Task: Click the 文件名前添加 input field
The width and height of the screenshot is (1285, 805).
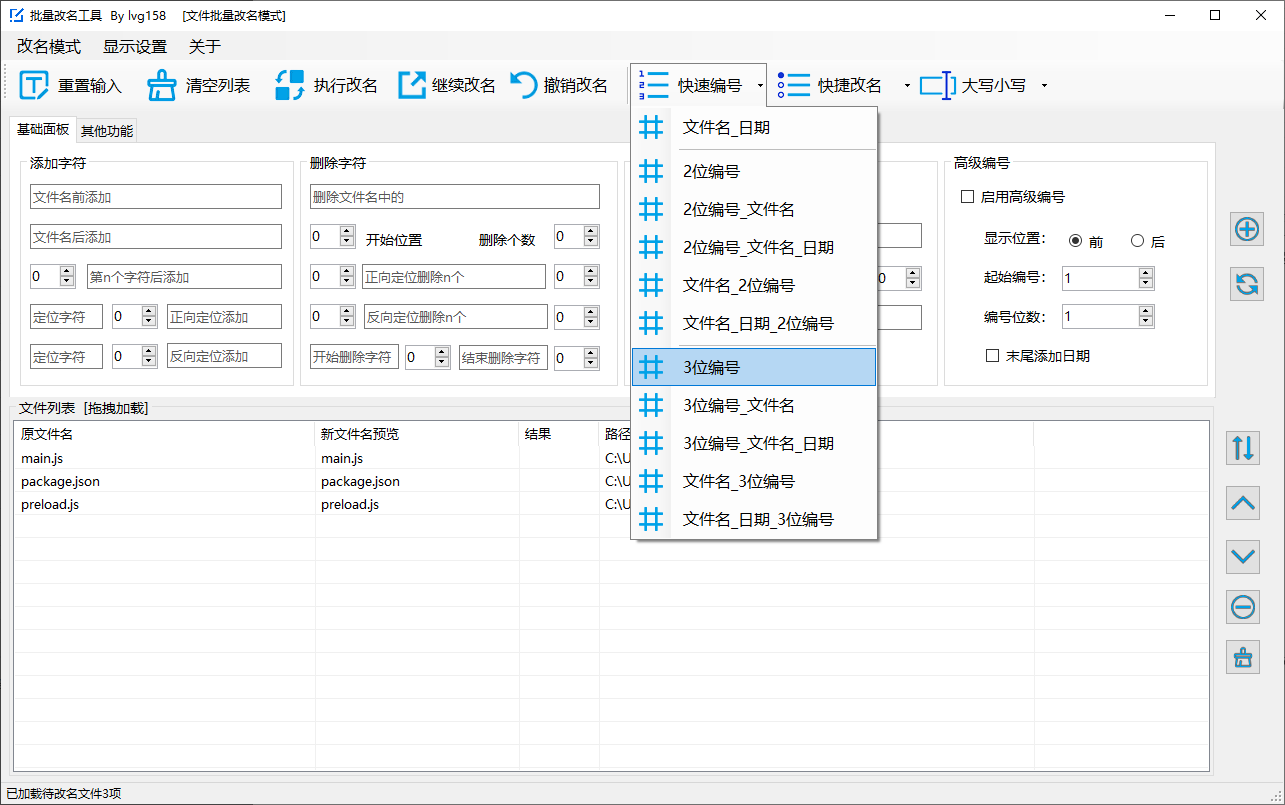Action: [x=155, y=197]
